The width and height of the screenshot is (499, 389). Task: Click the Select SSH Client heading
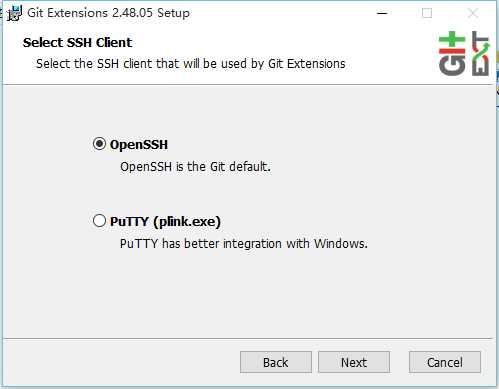coord(77,43)
